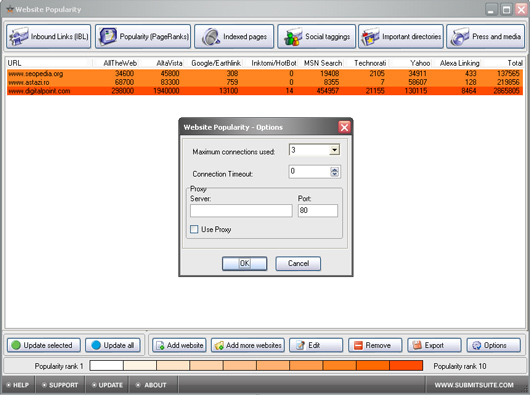Enable the Use Proxy checkbox
Viewport: 530px width, 395px height.
click(194, 229)
